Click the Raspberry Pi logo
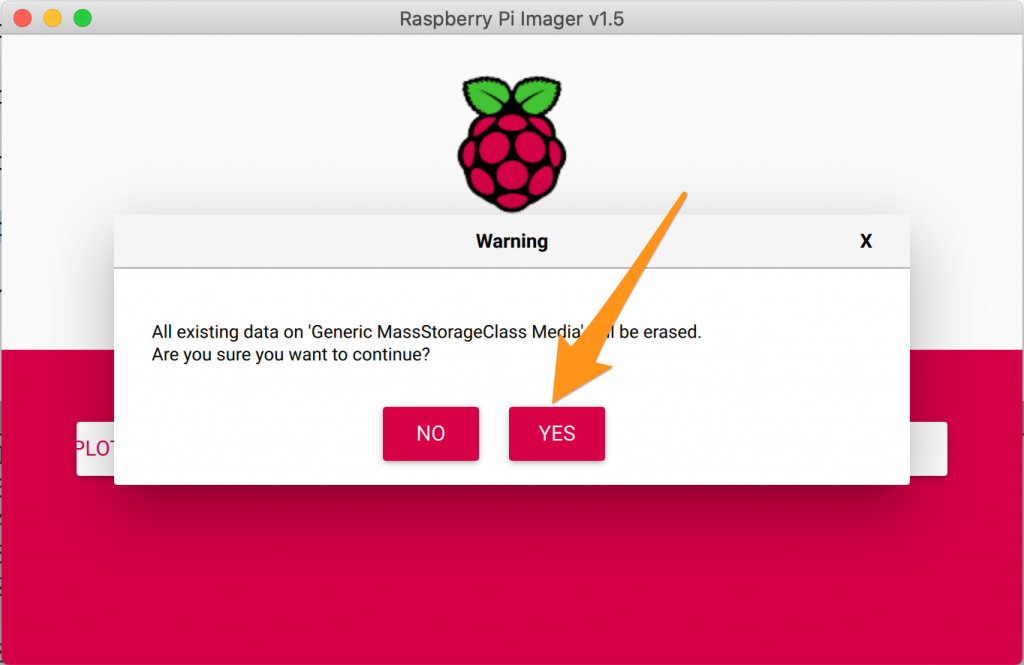The image size is (1024, 665). [511, 144]
